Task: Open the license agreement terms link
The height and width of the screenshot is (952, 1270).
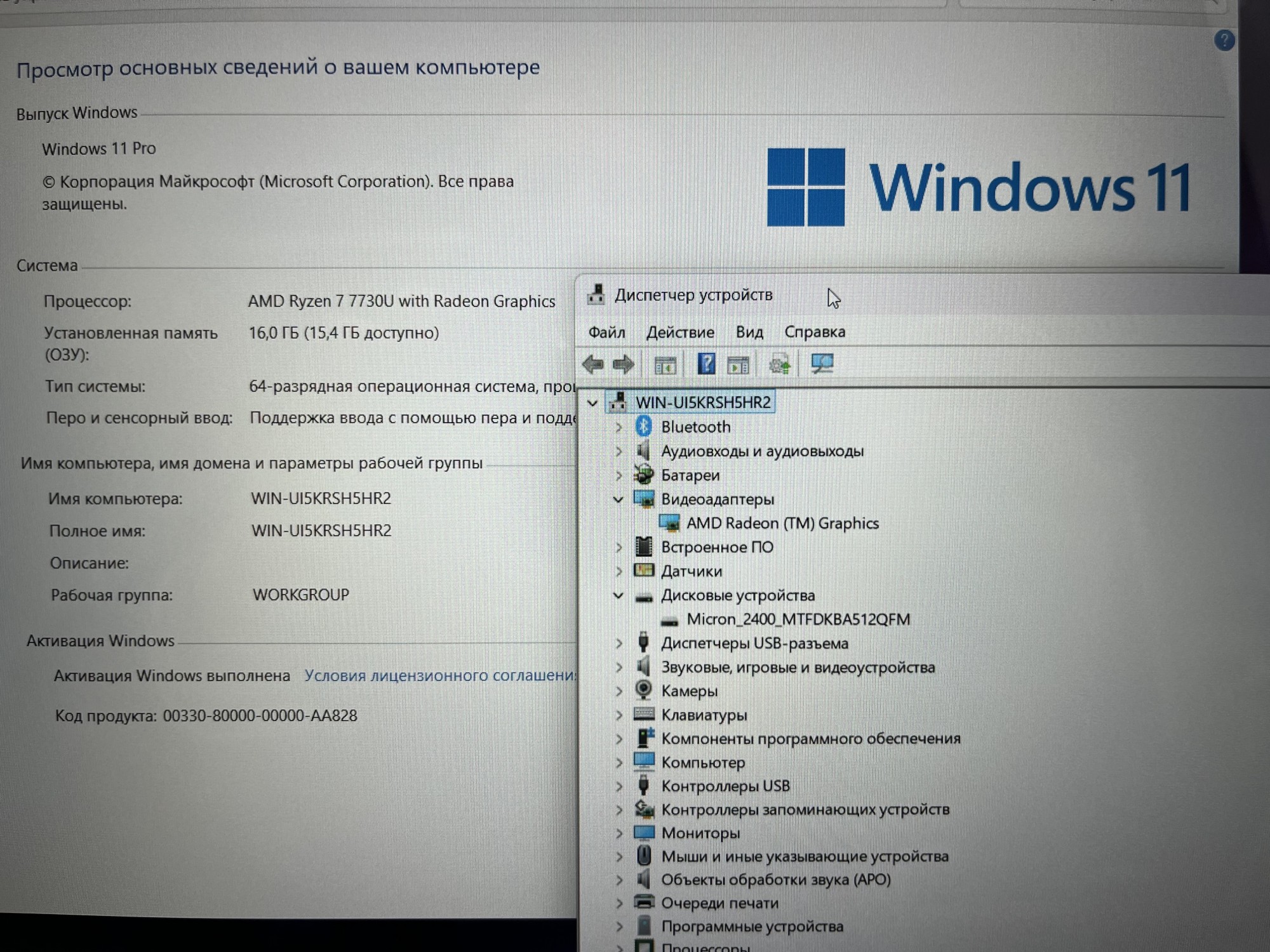Action: (x=439, y=676)
